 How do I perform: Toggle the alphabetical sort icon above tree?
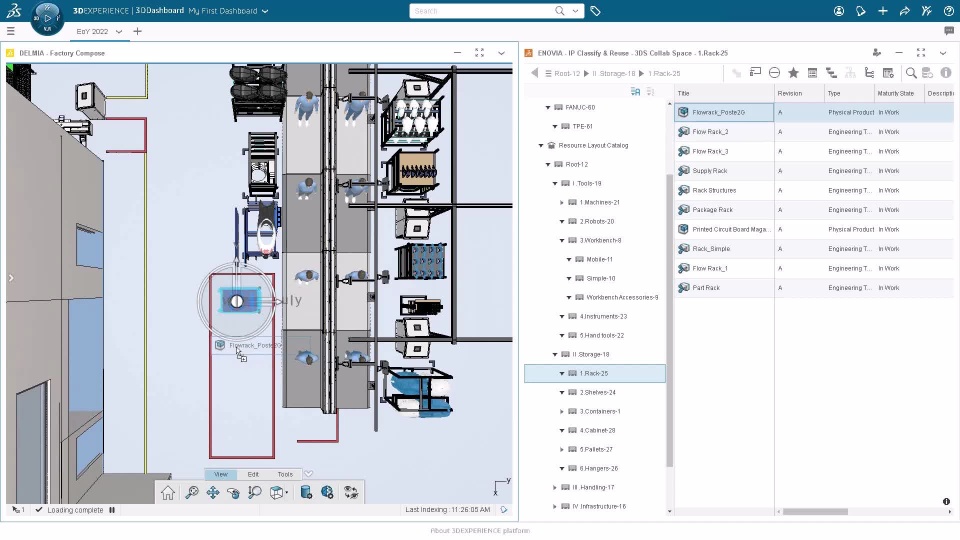tap(636, 92)
